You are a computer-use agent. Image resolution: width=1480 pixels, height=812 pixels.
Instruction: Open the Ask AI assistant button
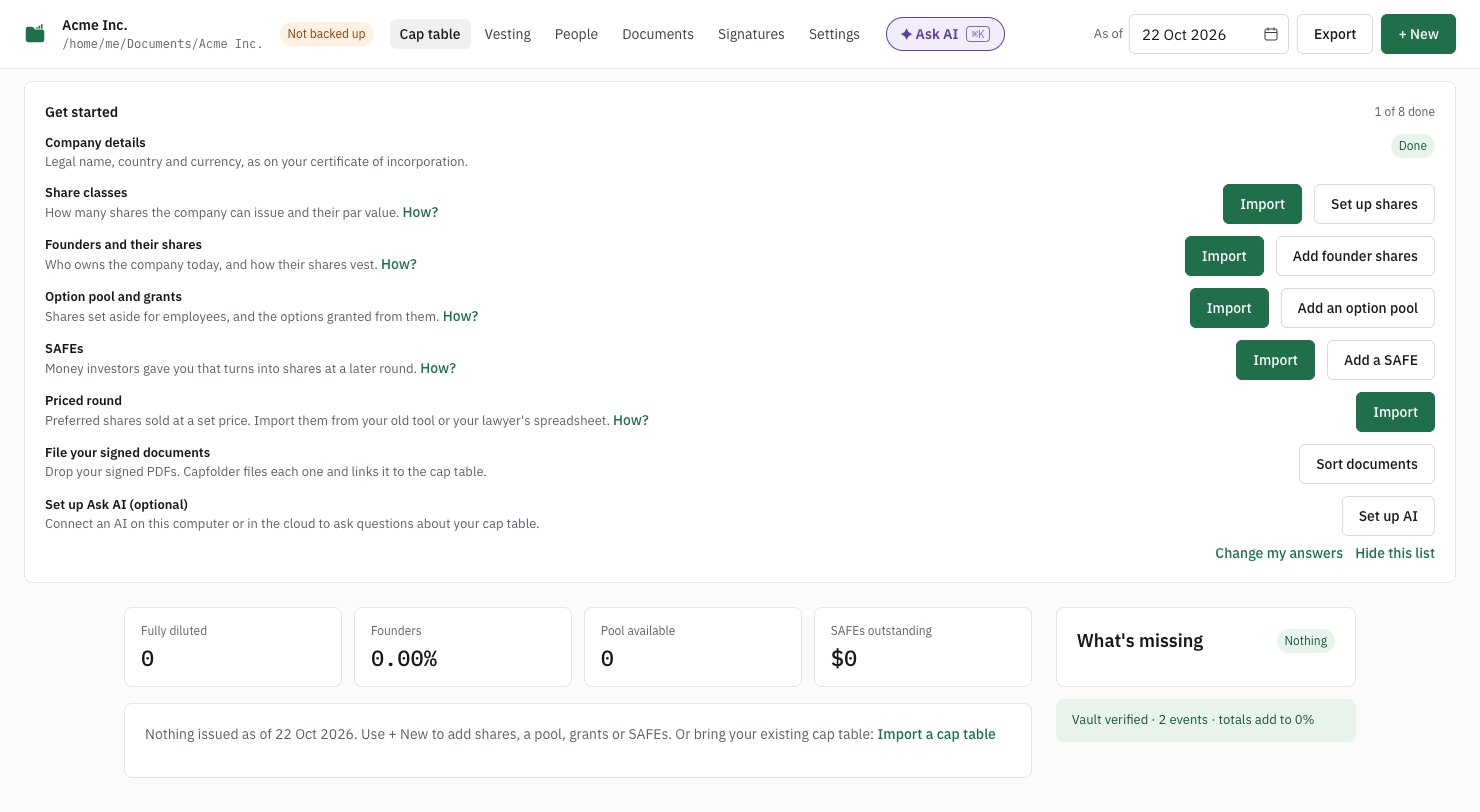pos(945,34)
